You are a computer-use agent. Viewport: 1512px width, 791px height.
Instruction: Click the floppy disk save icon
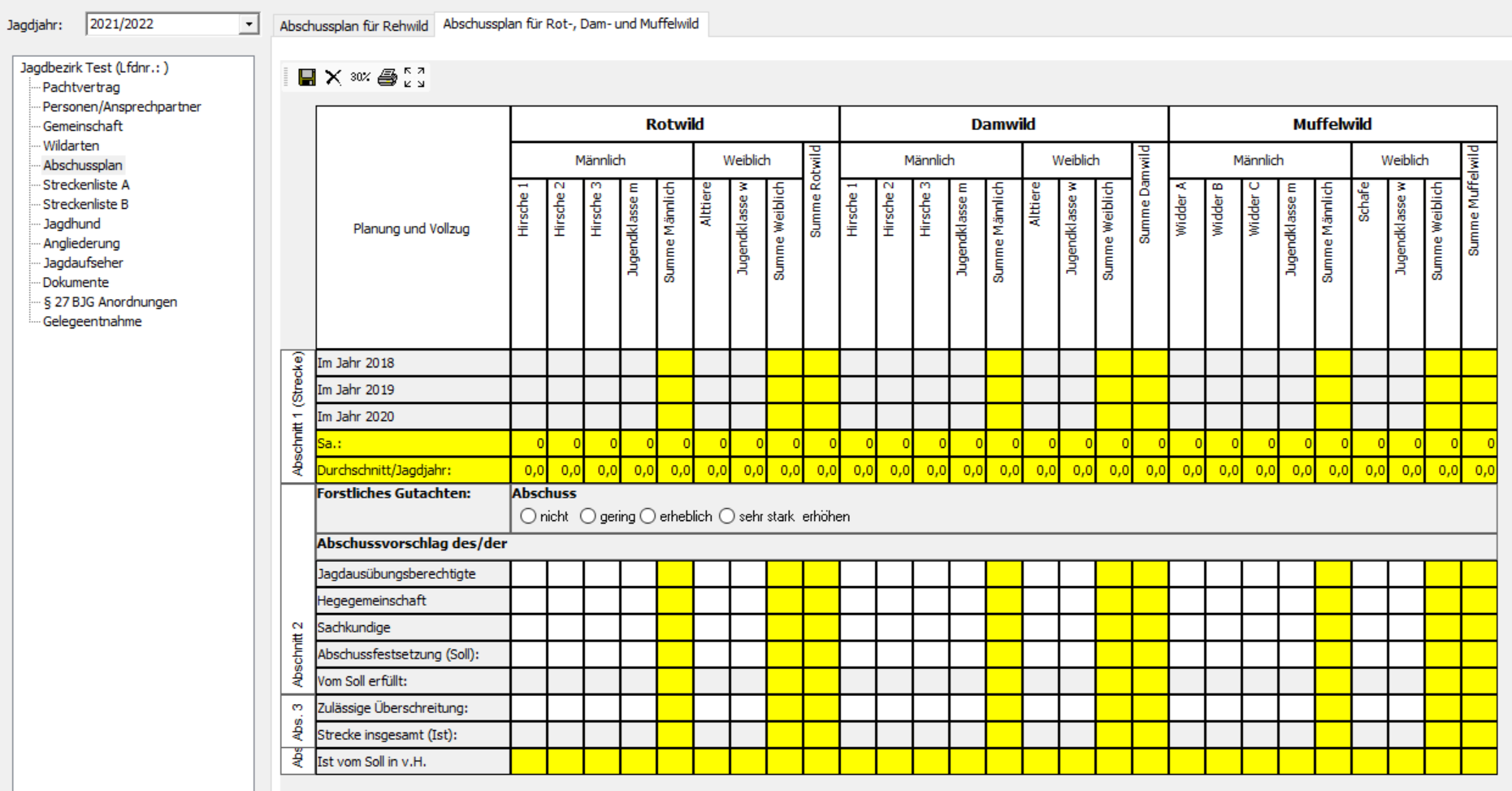[x=307, y=77]
